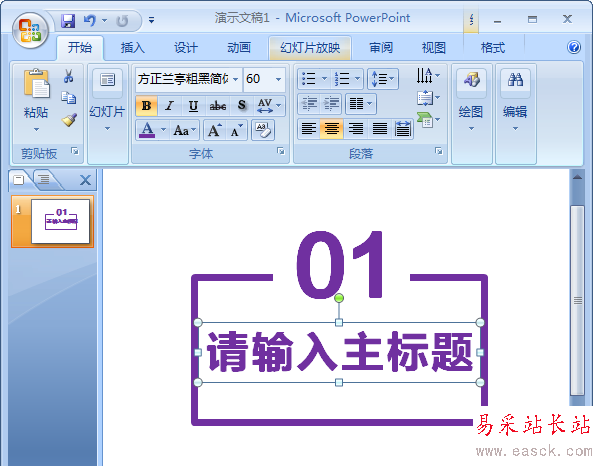Show the Slides thumbnail pane tab
This screenshot has width=593, height=466.
(19, 180)
